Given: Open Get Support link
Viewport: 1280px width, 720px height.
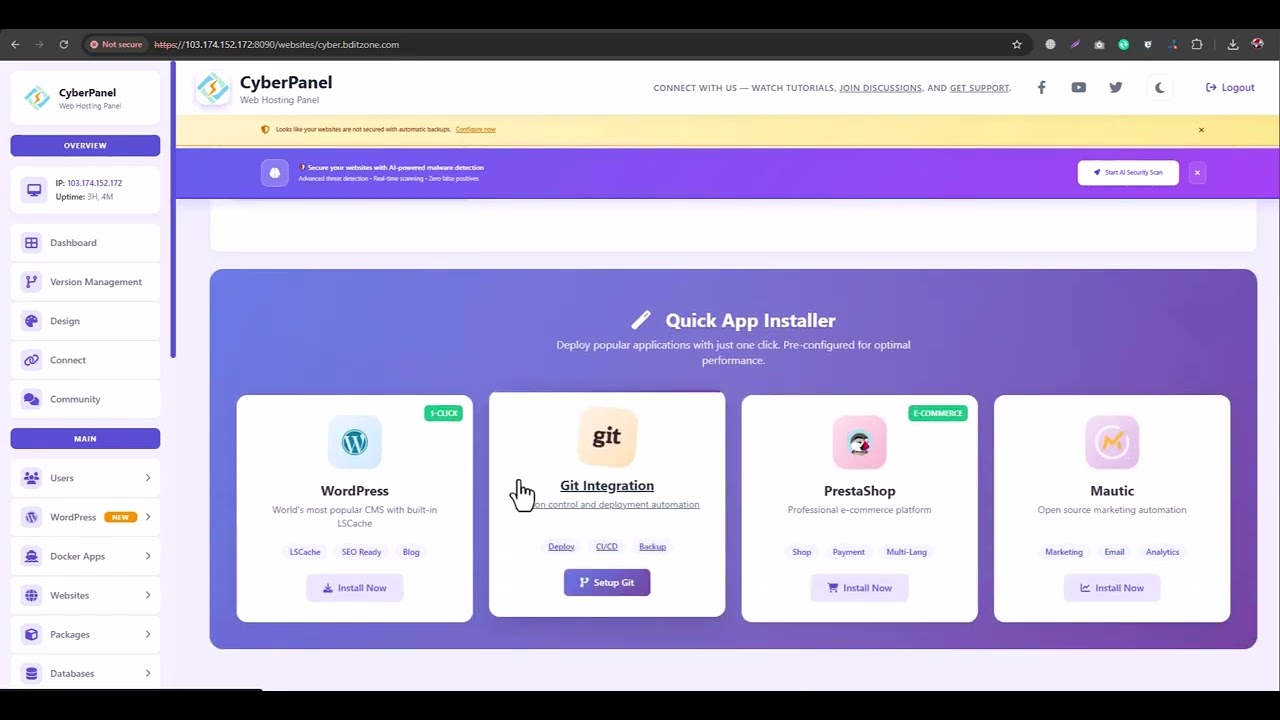Looking at the screenshot, I should [979, 88].
